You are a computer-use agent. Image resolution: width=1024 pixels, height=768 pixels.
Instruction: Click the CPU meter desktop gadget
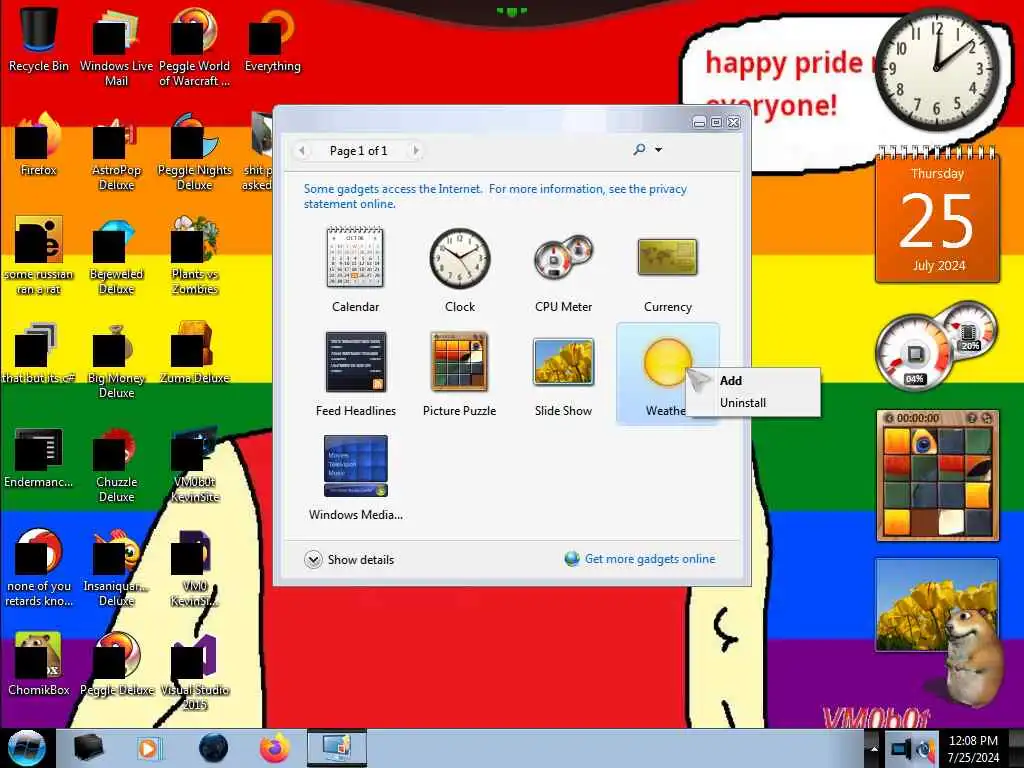coord(936,345)
